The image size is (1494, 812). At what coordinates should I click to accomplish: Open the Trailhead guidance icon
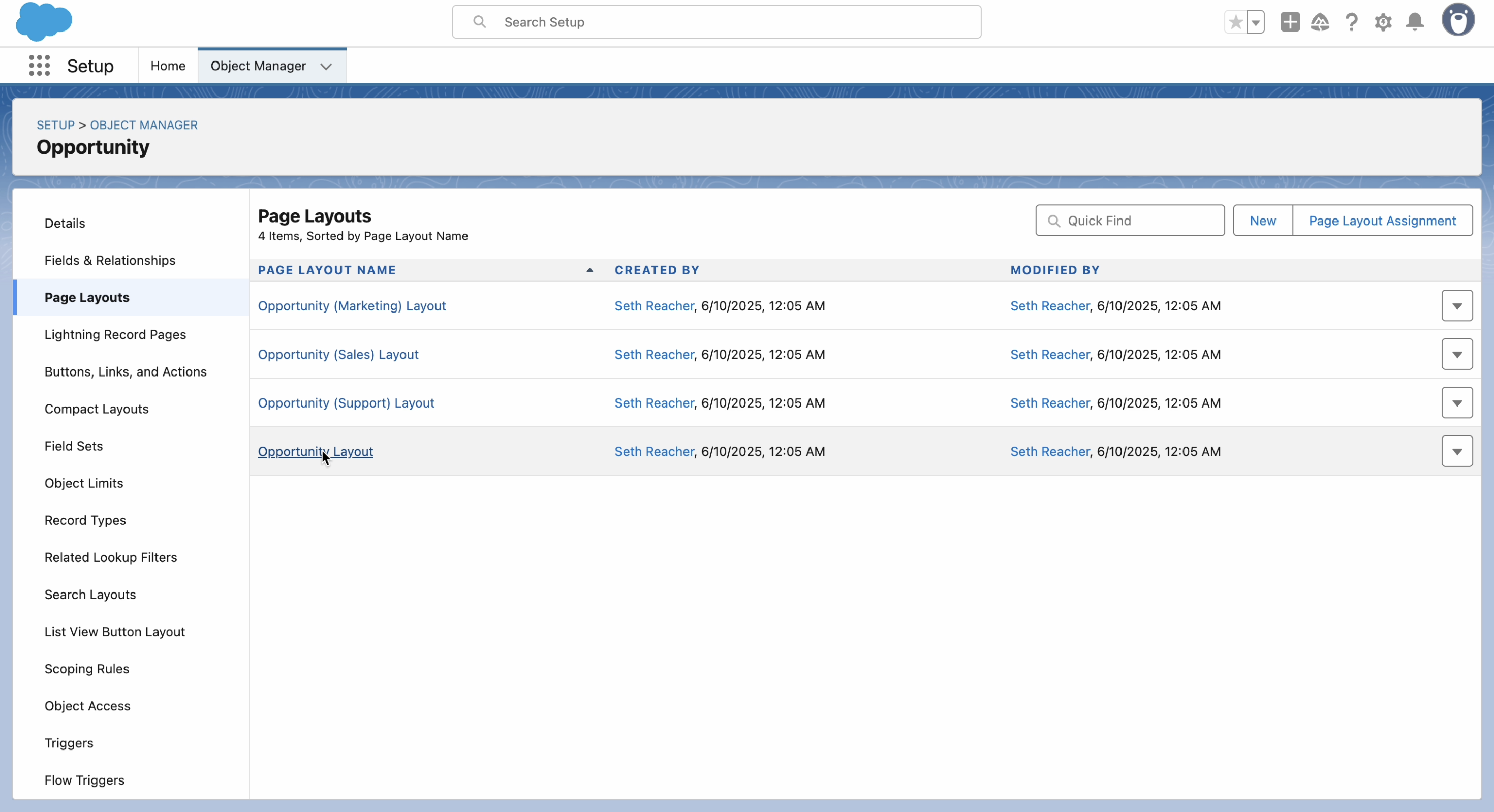[x=1321, y=22]
